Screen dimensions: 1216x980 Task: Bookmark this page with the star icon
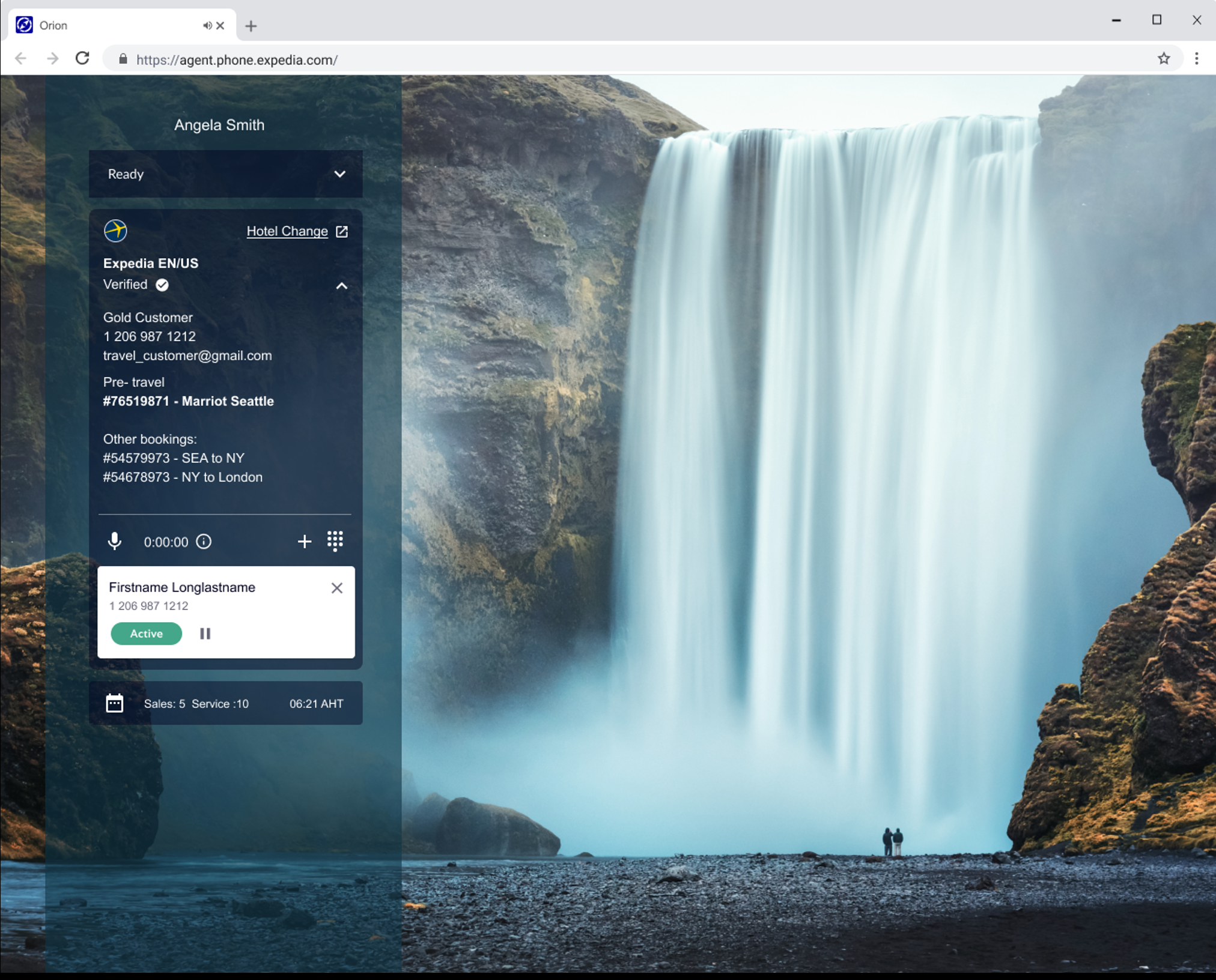(x=1164, y=58)
